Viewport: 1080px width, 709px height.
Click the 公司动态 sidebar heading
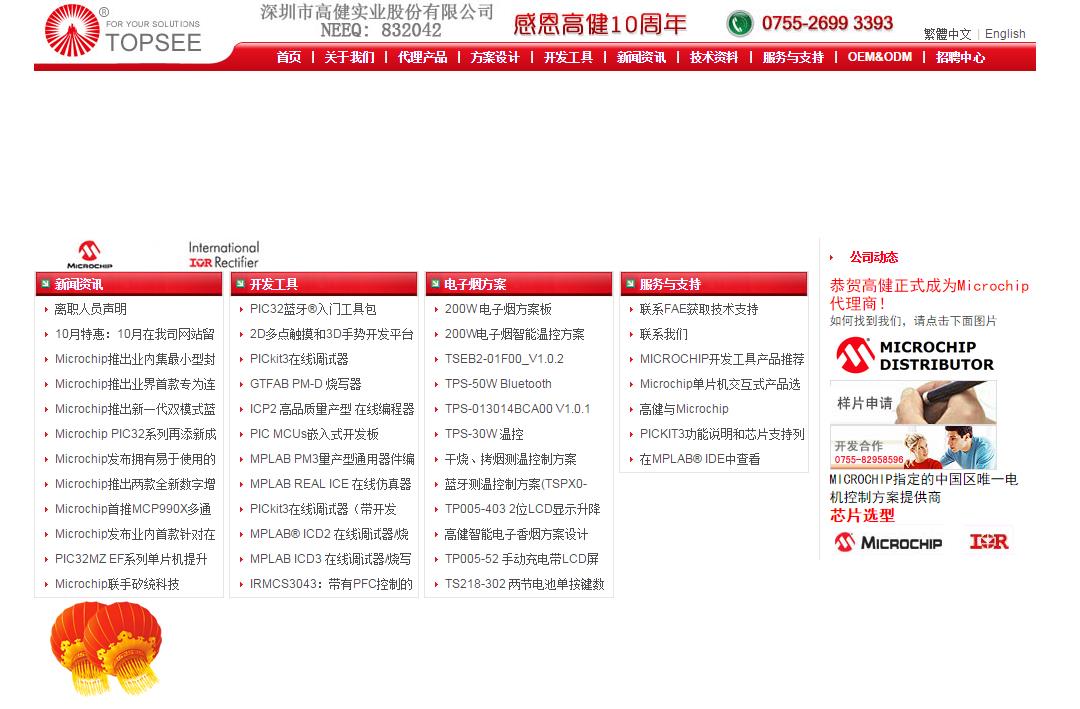point(873,257)
